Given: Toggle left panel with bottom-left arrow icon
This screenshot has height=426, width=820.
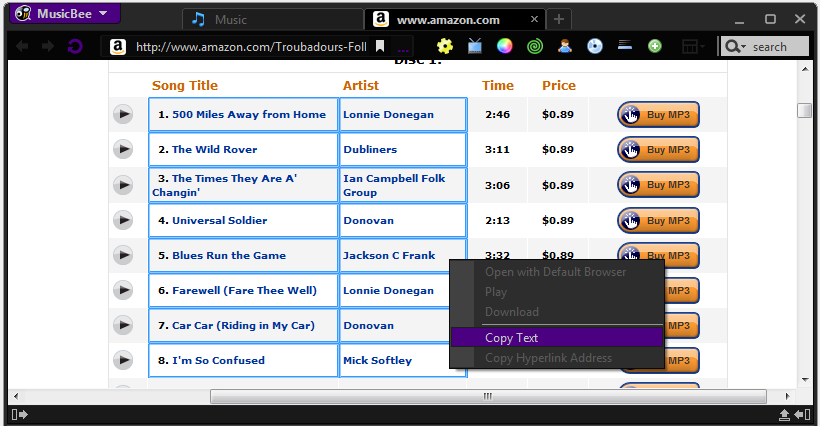Looking at the screenshot, I should tap(19, 415).
